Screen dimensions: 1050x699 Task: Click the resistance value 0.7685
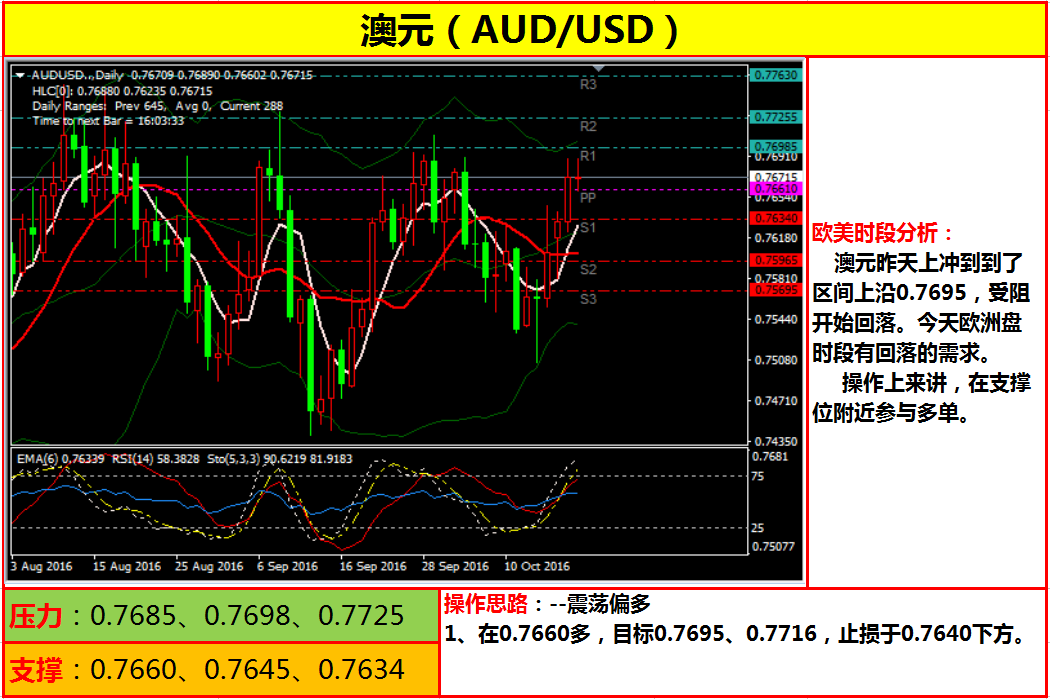click(133, 616)
